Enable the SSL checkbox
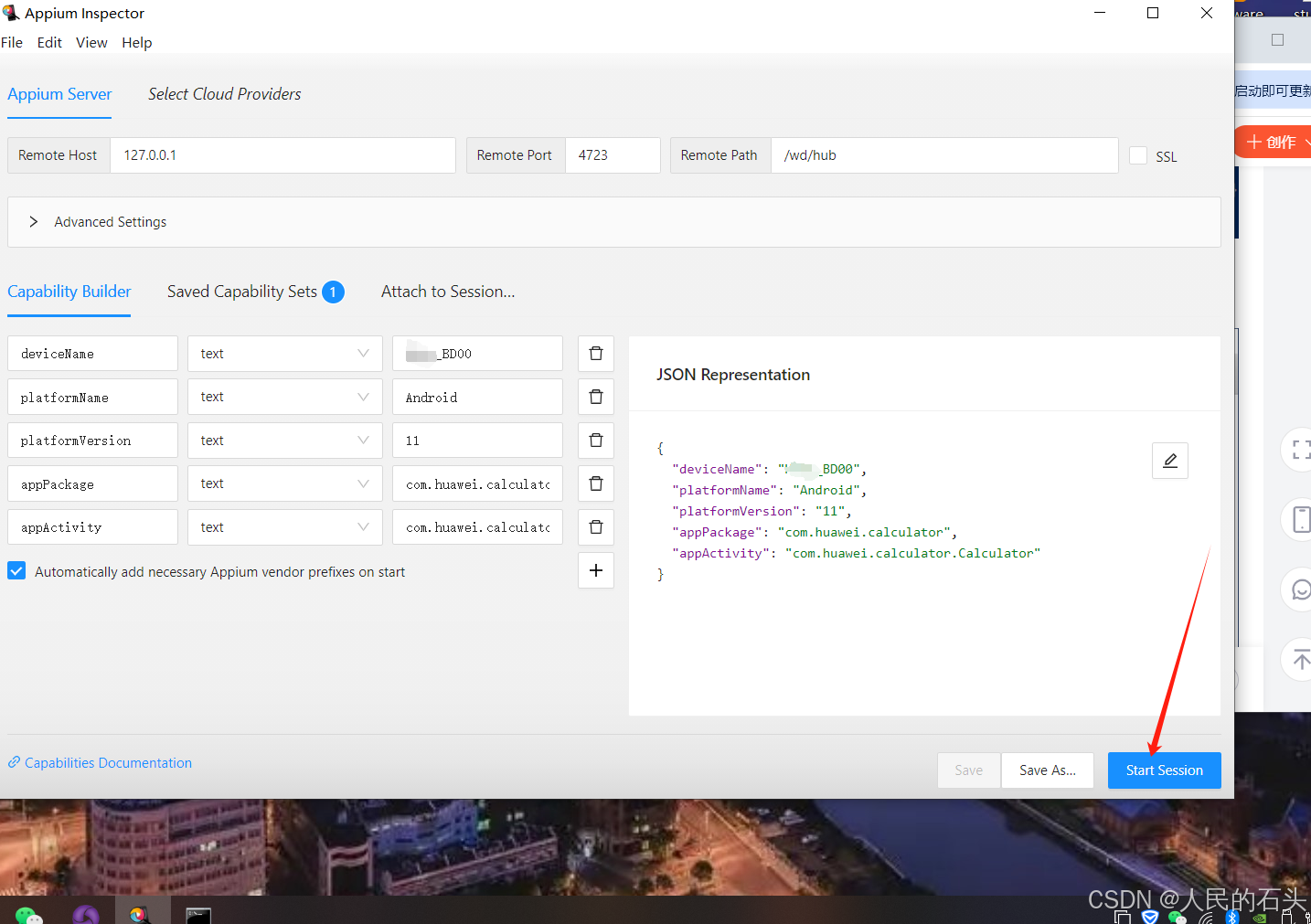The height and width of the screenshot is (924, 1311). 1138,155
